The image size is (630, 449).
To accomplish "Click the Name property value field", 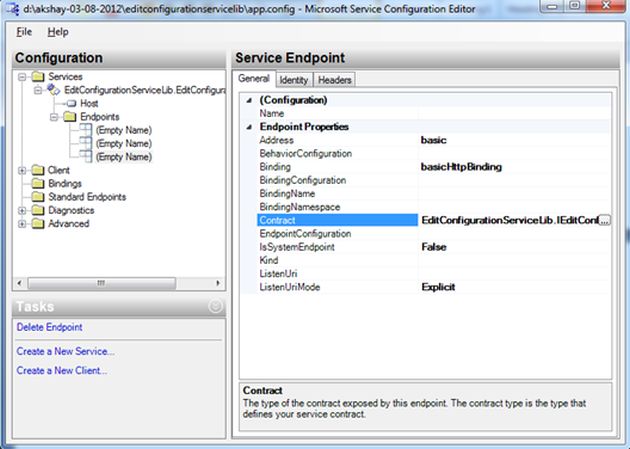I will coord(514,114).
